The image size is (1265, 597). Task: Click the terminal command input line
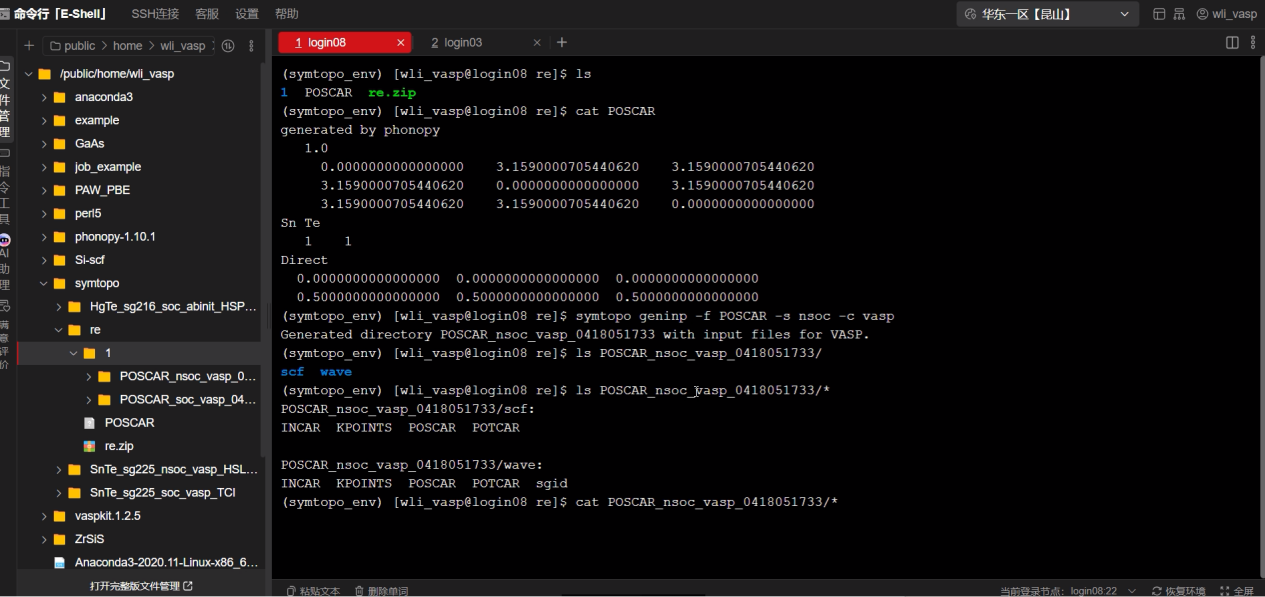[x=560, y=502]
